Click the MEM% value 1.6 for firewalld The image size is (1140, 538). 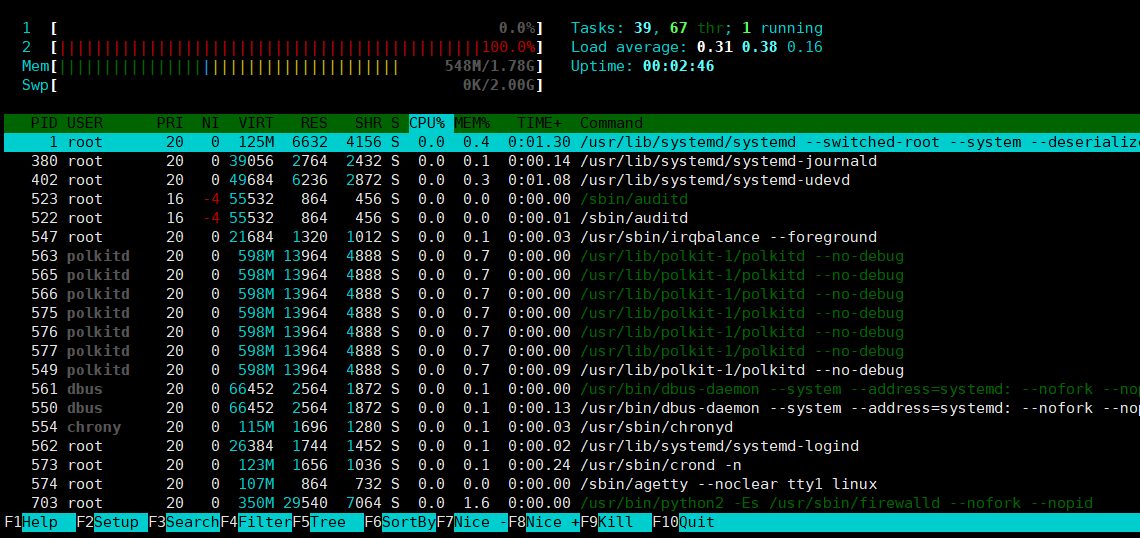(x=475, y=503)
